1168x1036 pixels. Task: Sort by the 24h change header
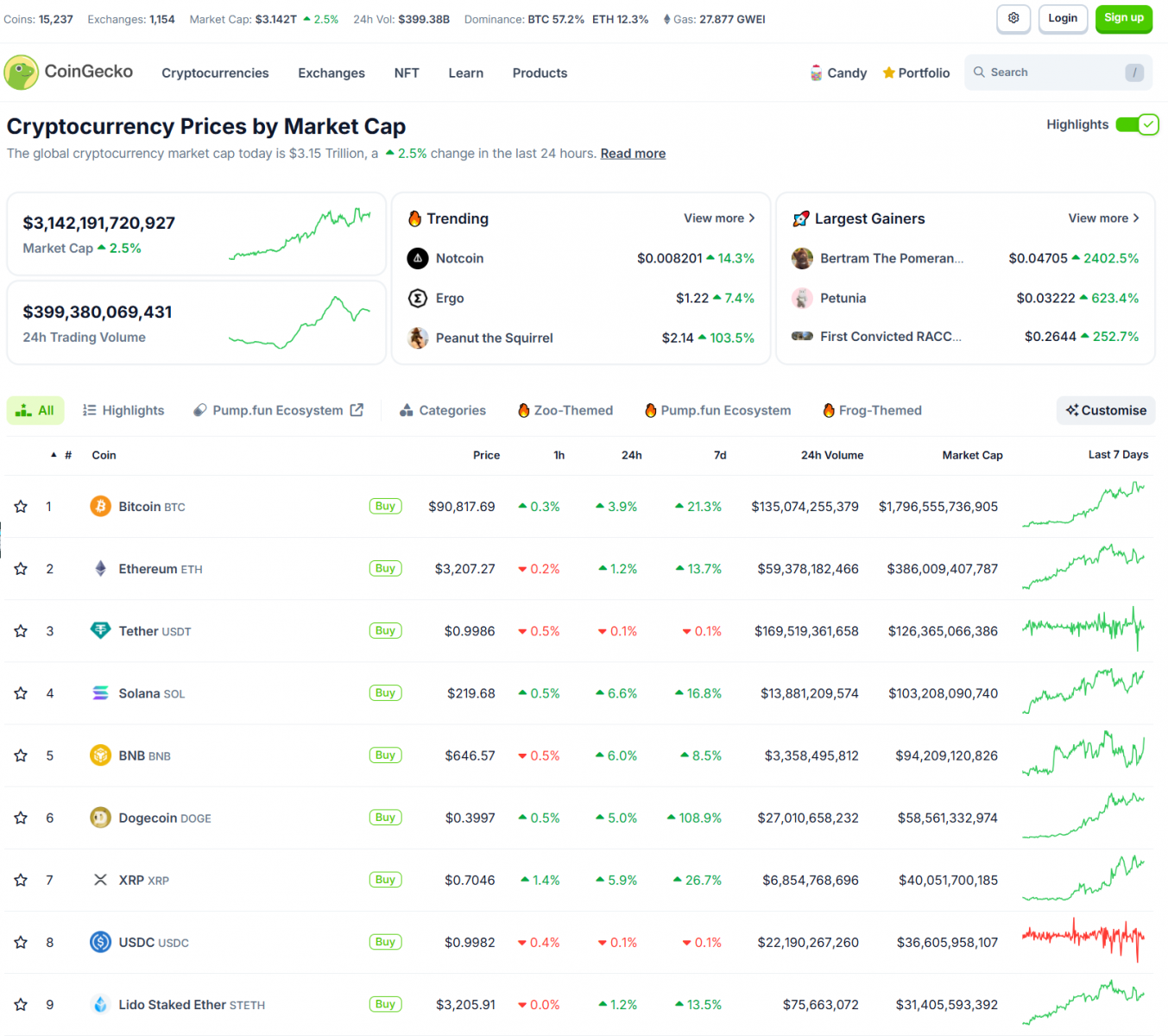(x=631, y=455)
